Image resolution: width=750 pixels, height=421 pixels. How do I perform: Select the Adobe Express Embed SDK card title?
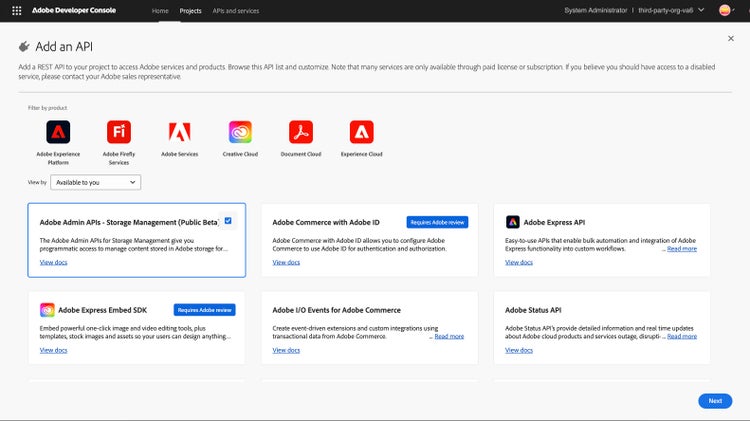102,310
